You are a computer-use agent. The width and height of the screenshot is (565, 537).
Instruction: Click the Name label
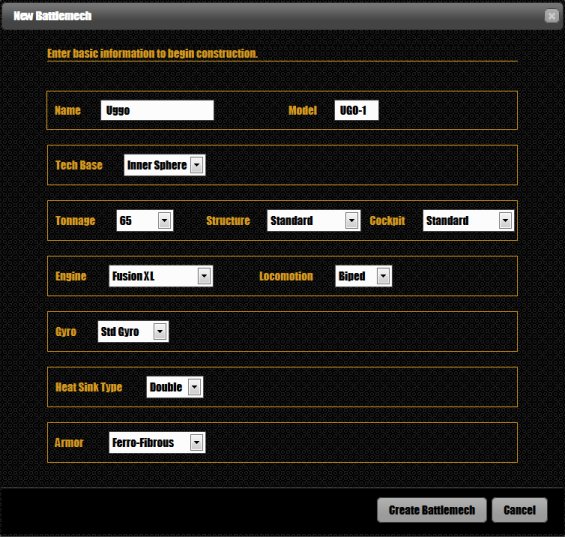67,110
